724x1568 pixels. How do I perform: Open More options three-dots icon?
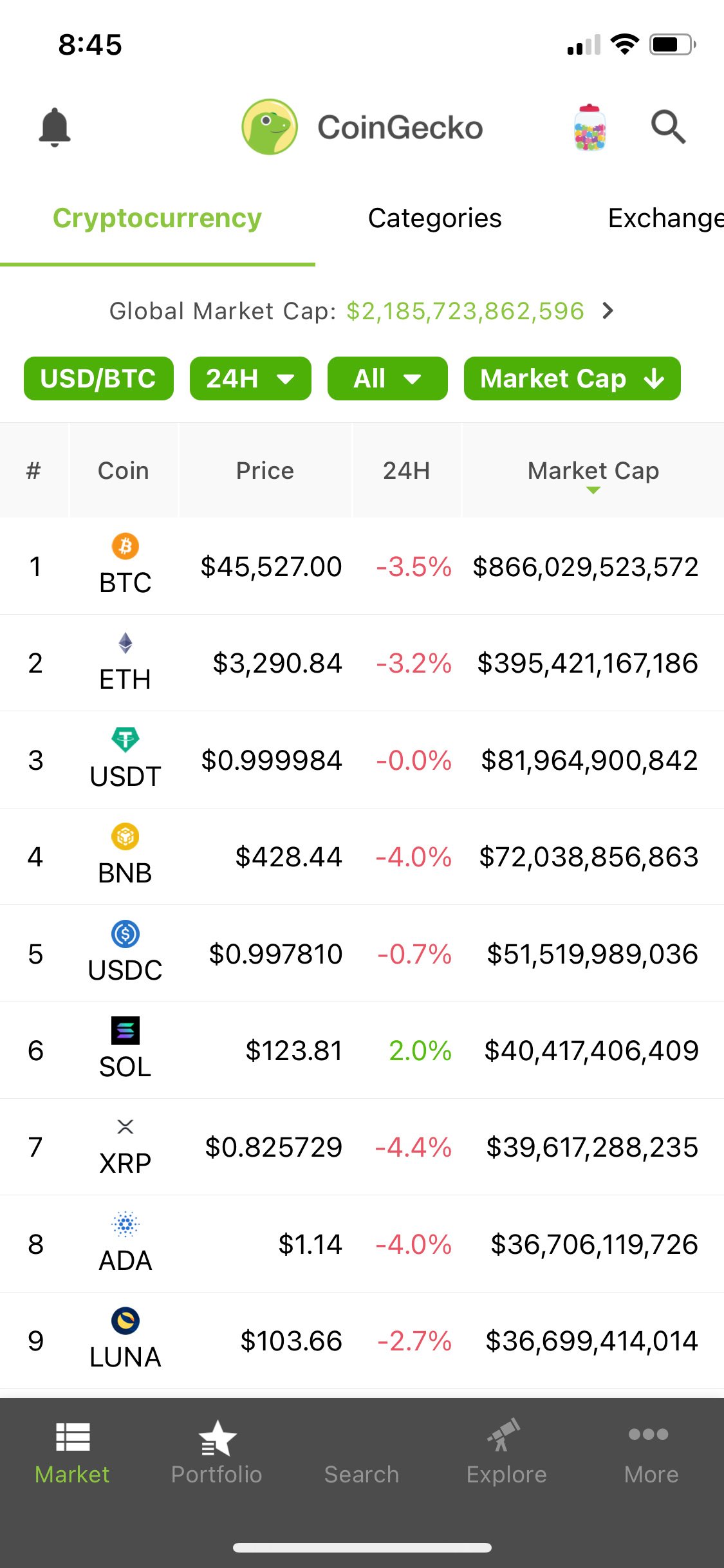pos(649,1435)
